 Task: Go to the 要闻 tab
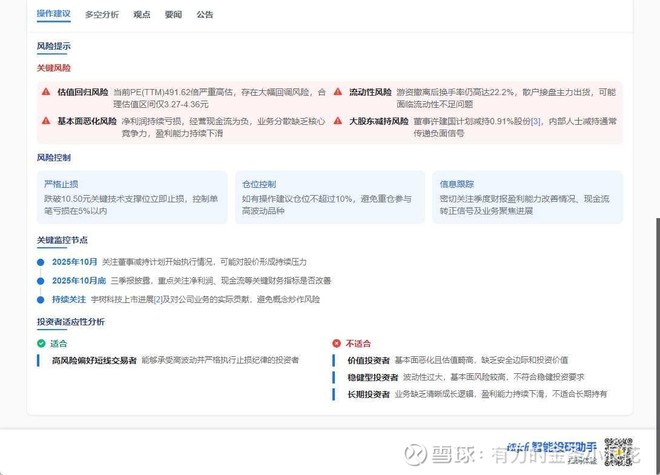[173, 15]
